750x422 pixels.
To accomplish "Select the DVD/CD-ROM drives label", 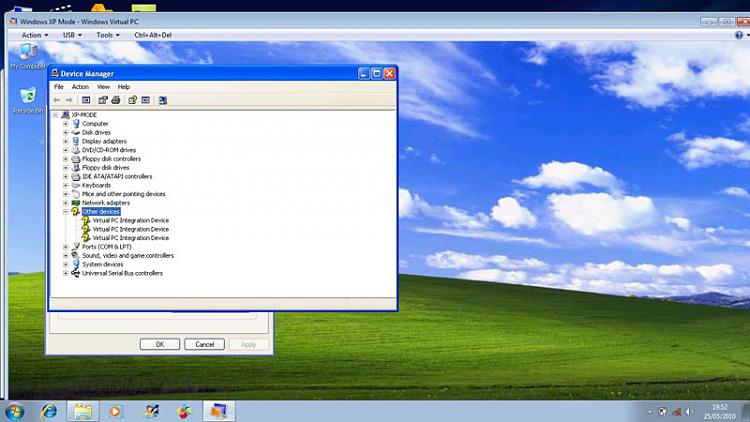I will 109,150.
